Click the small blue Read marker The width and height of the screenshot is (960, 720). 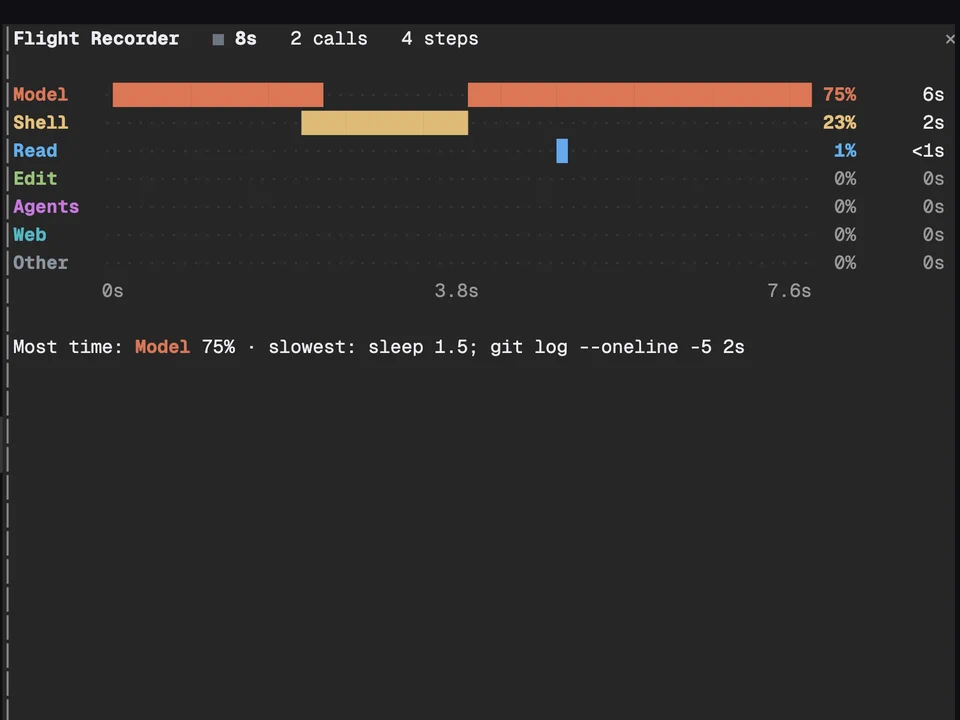coord(562,151)
